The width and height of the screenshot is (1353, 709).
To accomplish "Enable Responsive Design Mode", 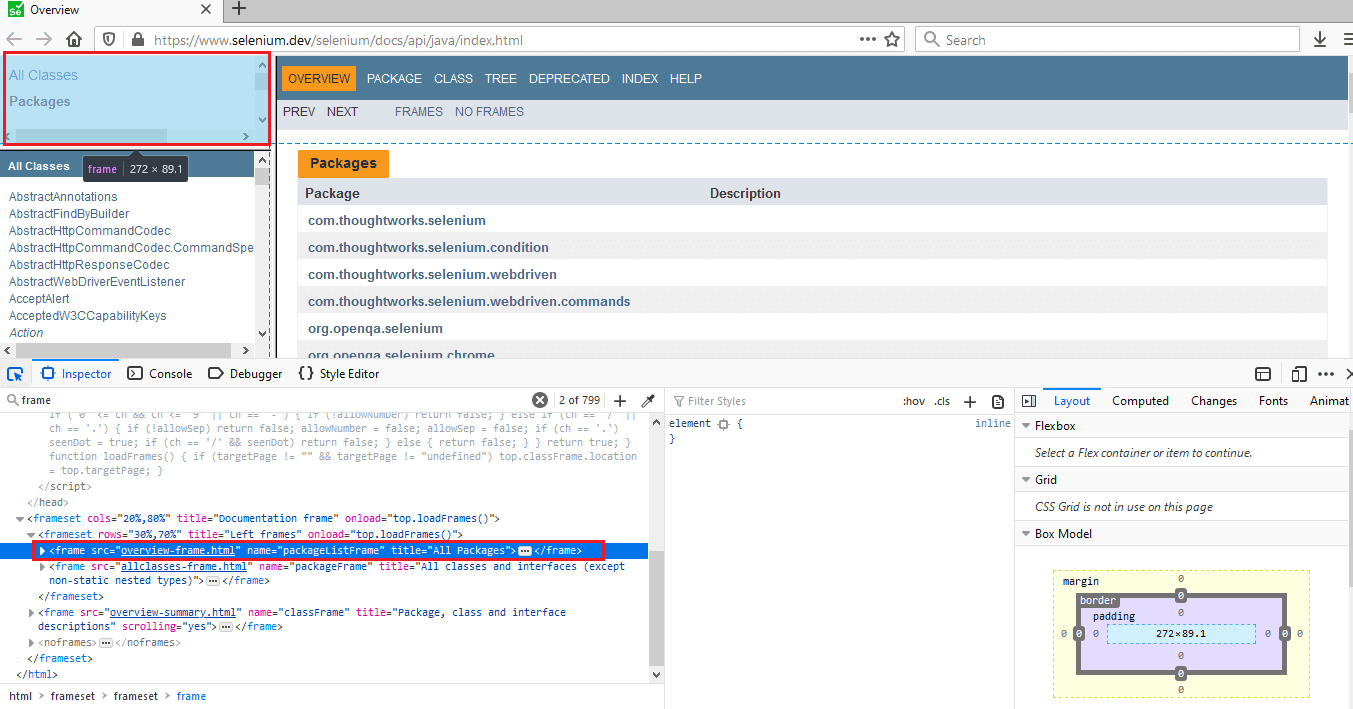I will pyautogui.click(x=1298, y=373).
